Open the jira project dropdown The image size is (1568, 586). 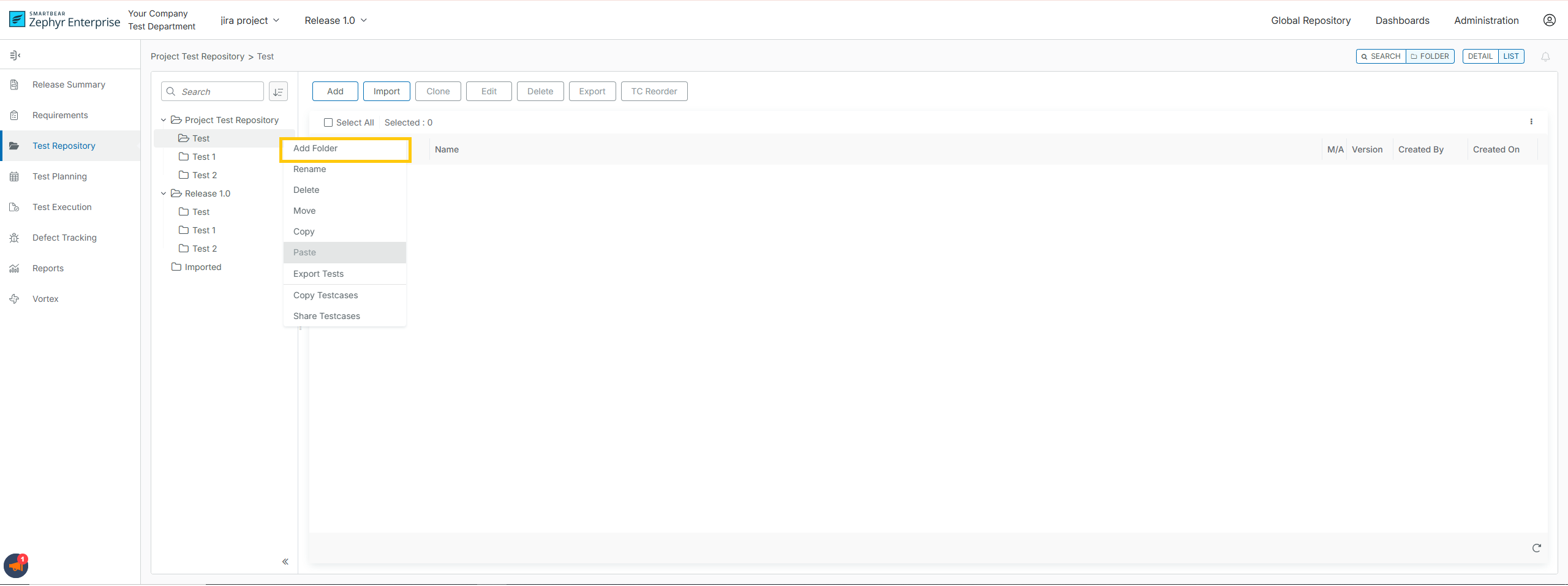coord(250,20)
